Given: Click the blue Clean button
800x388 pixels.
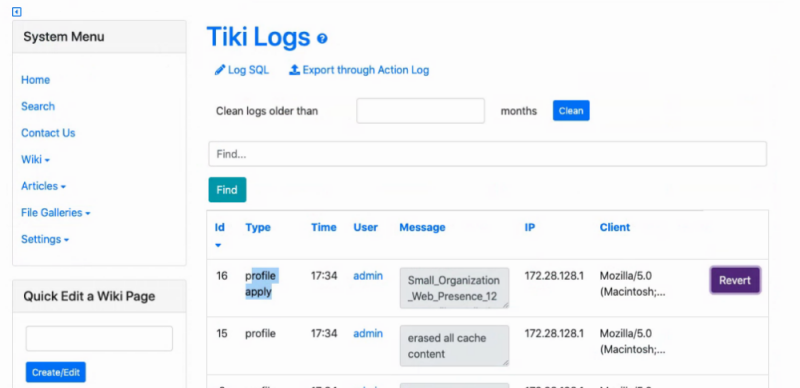Looking at the screenshot, I should point(571,111).
